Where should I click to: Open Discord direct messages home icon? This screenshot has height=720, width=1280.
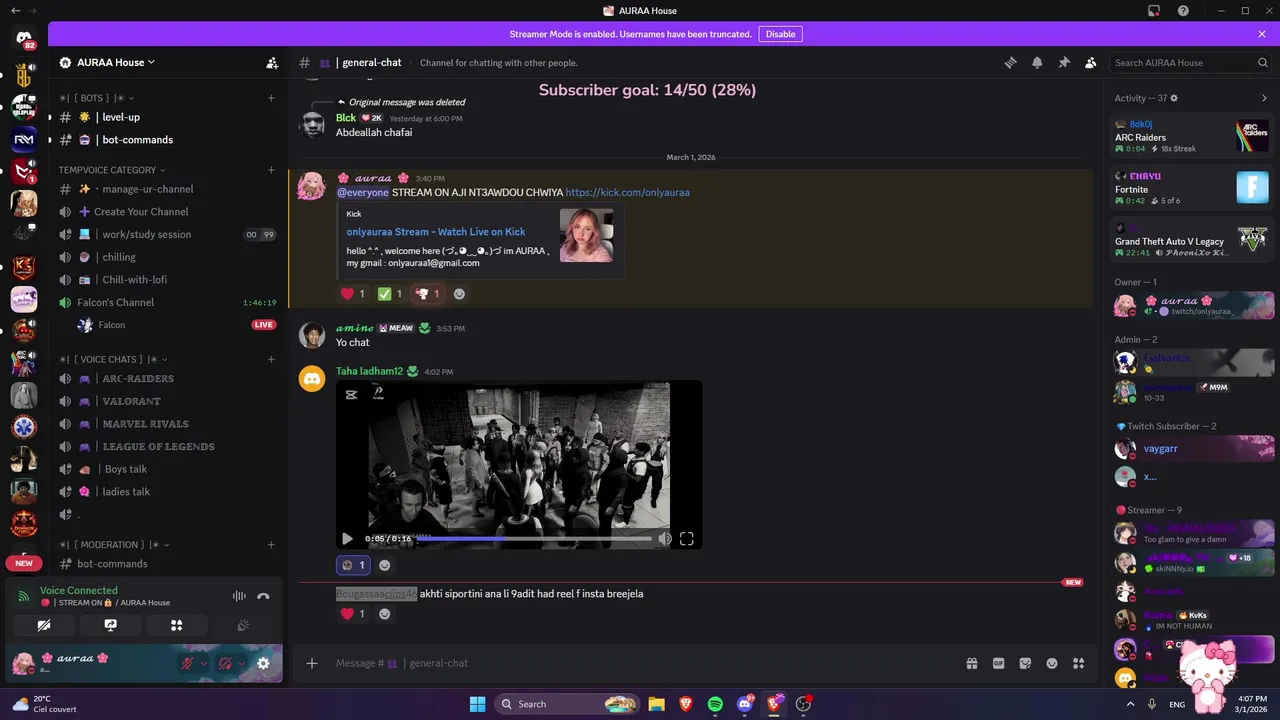24,38
